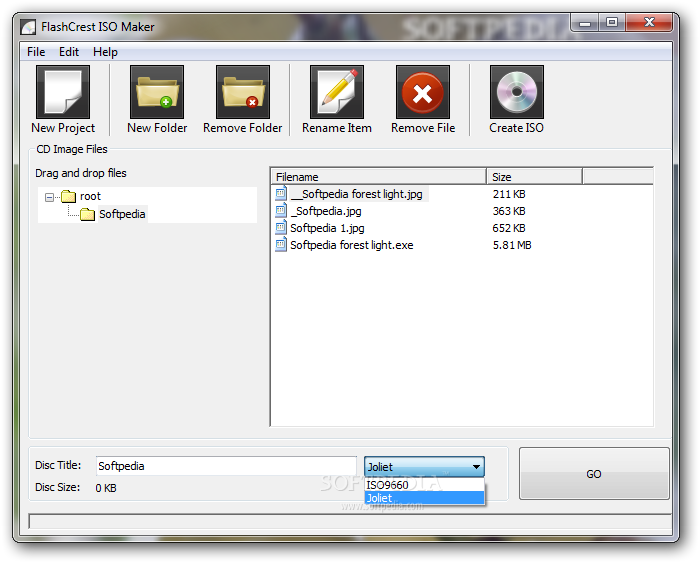Close the FlashCrest ISO Maker window
This screenshot has width=700, height=563.
tap(649, 22)
